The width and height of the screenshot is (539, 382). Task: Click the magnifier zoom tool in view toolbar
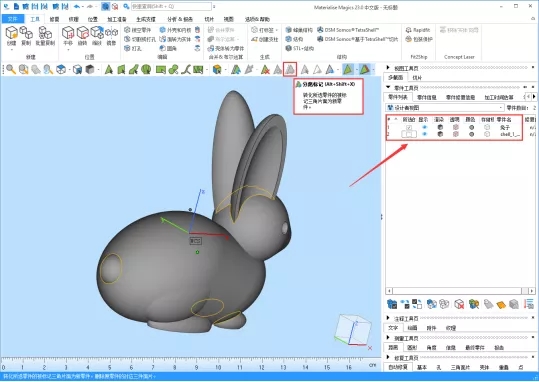11,69
